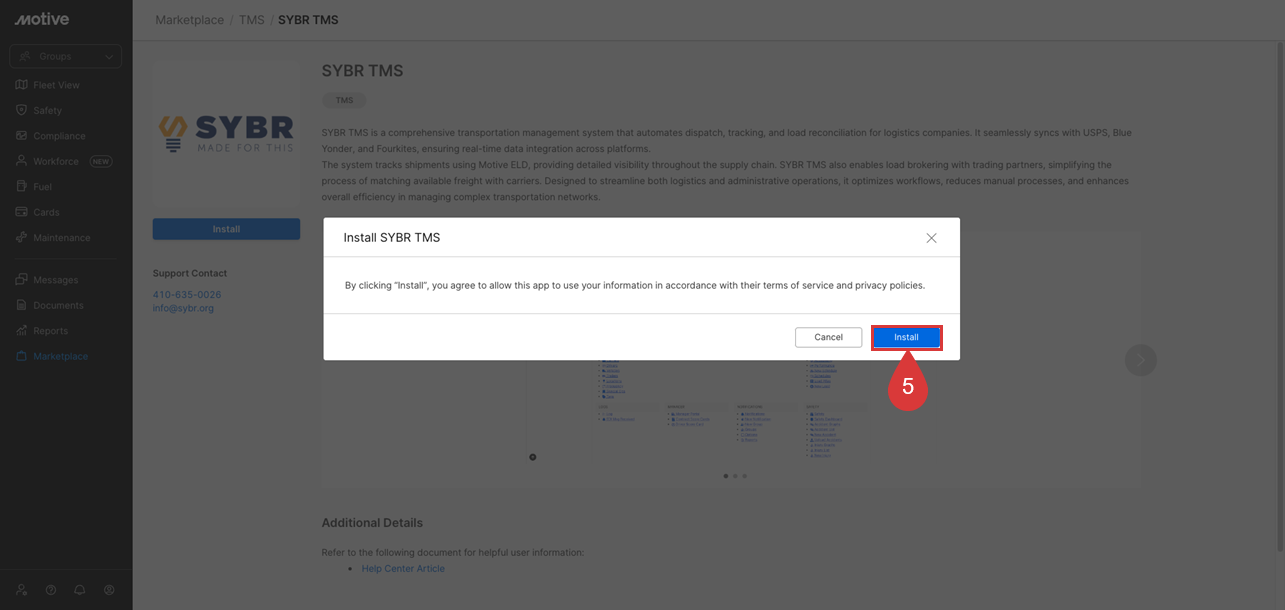Image resolution: width=1285 pixels, height=610 pixels.
Task: Click the Install SYBR TMS dialog title
Action: pos(392,238)
